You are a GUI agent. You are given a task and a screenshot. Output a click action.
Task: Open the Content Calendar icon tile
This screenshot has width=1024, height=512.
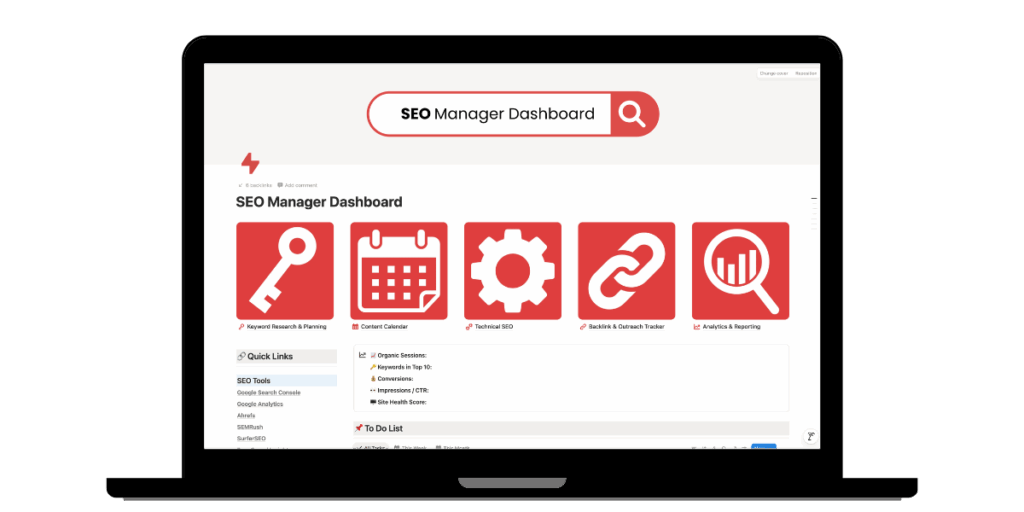(399, 270)
